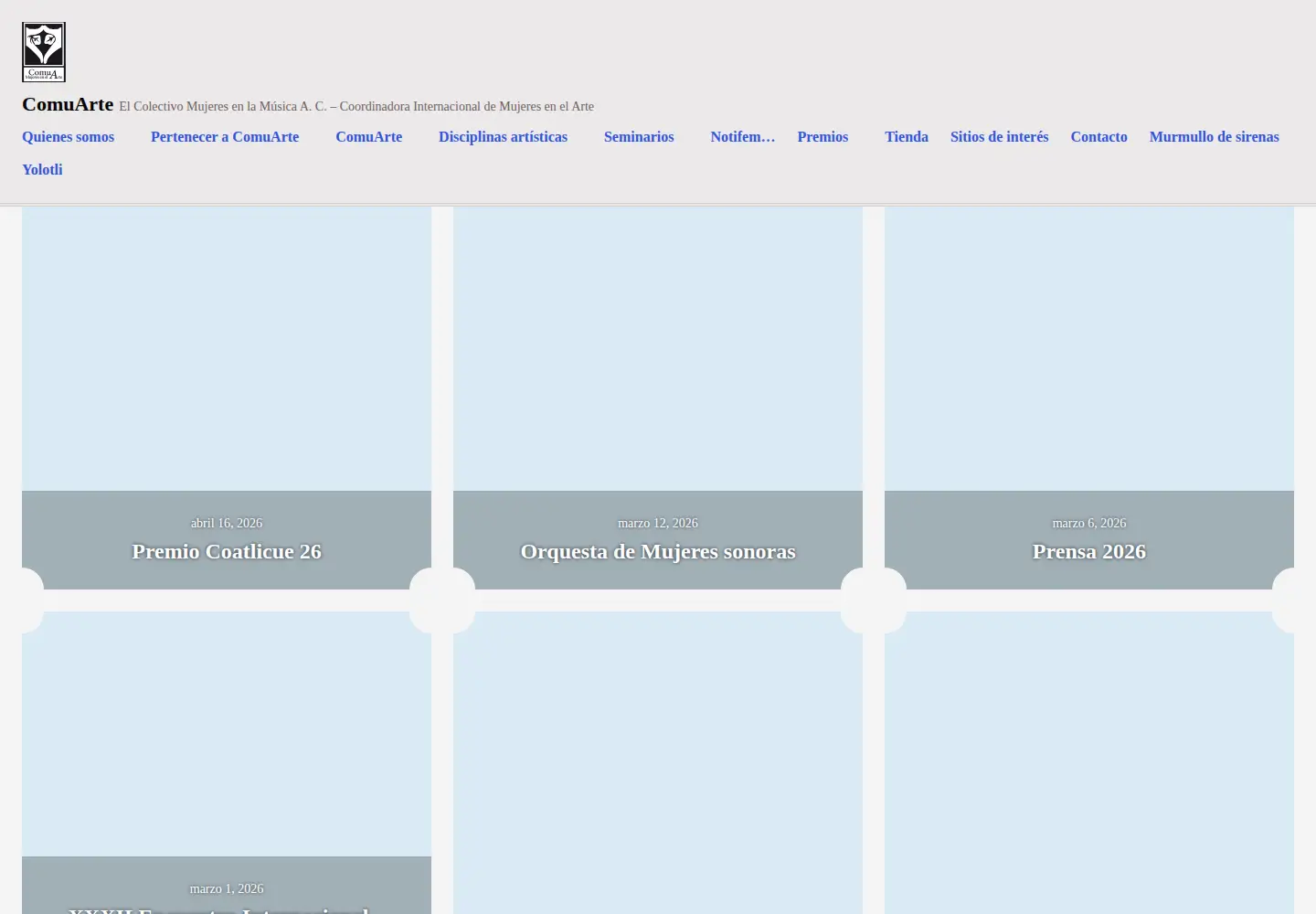Open the Premio Coatlicue 26 post
The width and height of the screenshot is (1316, 914).
point(227,551)
